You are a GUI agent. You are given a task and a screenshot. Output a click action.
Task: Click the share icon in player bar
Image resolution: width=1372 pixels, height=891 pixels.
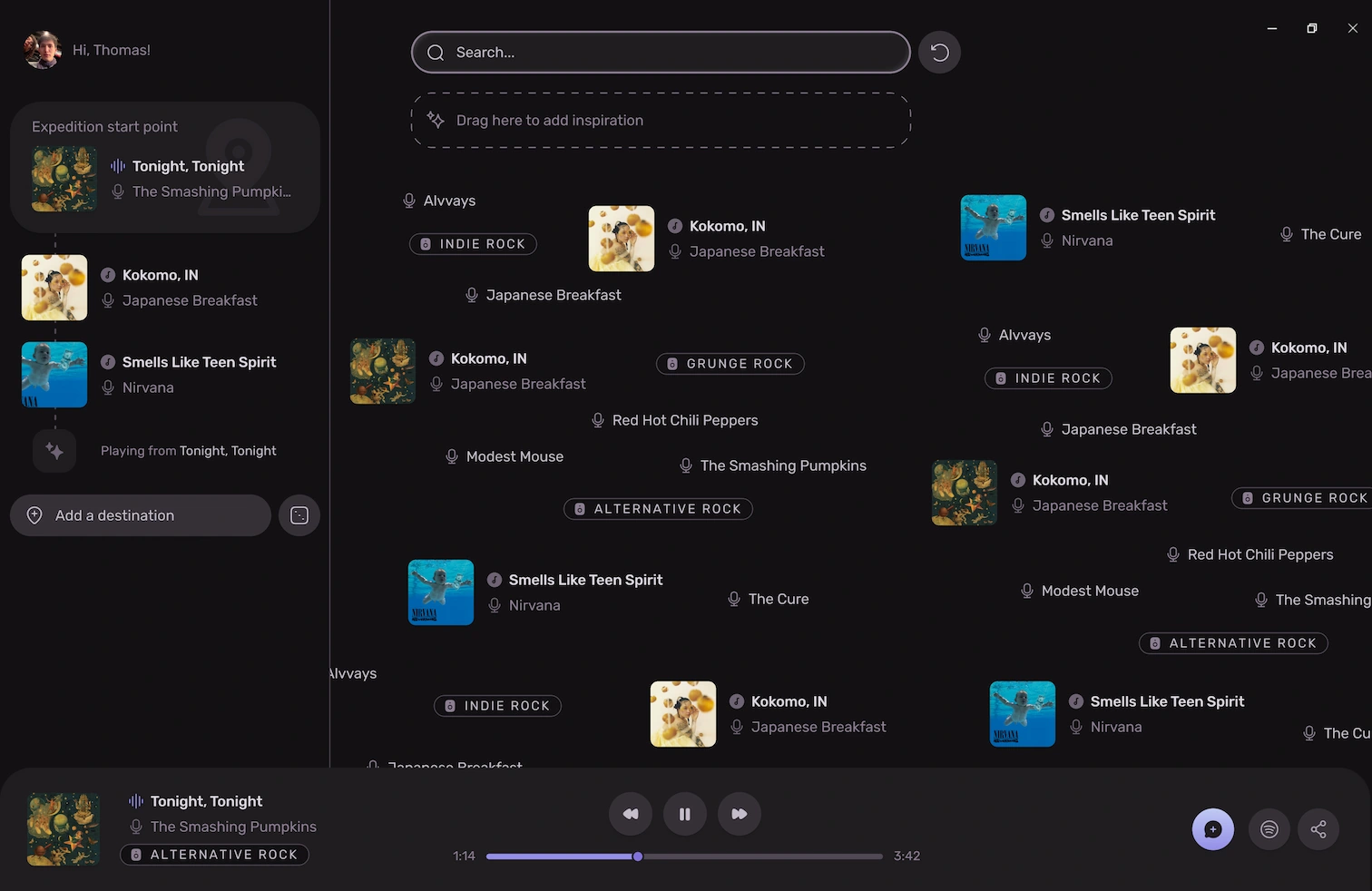pyautogui.click(x=1318, y=829)
